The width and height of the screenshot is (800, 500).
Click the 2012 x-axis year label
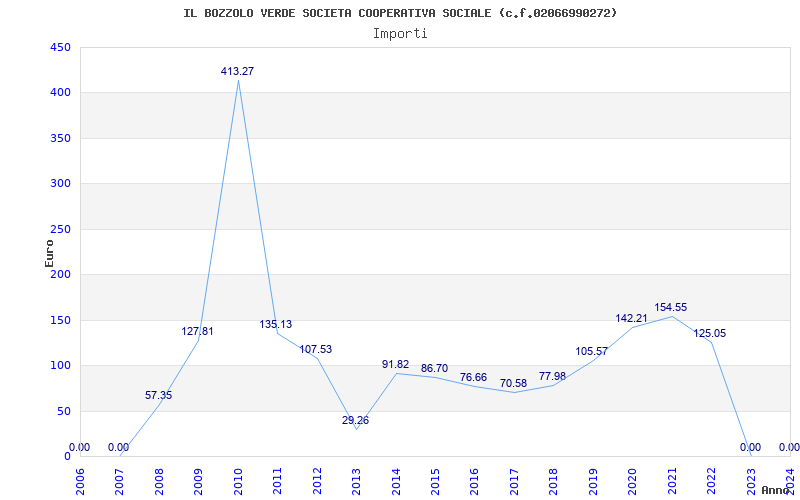pos(317,481)
